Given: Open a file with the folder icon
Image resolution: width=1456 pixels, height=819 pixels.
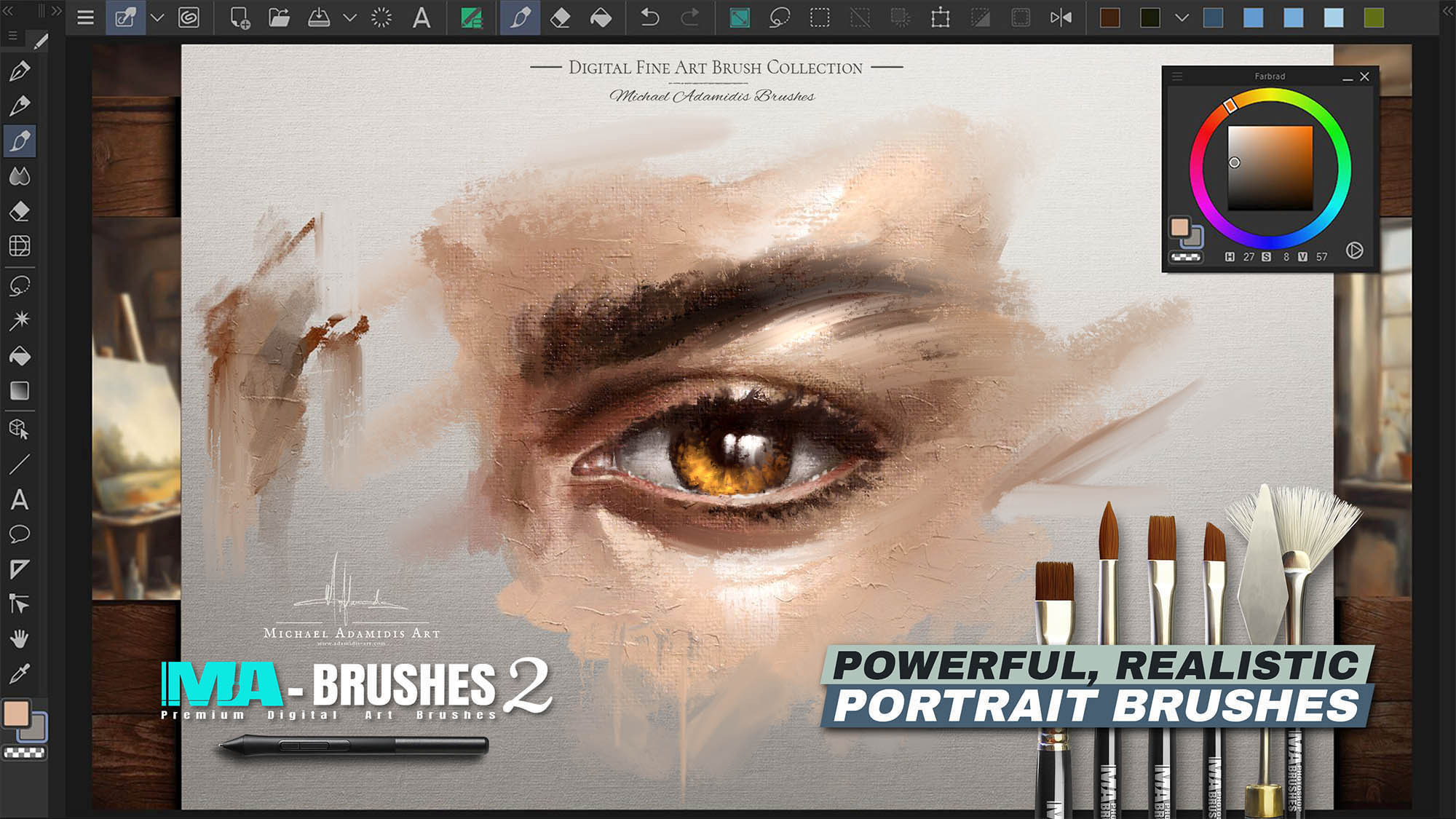Looking at the screenshot, I should coord(279,17).
